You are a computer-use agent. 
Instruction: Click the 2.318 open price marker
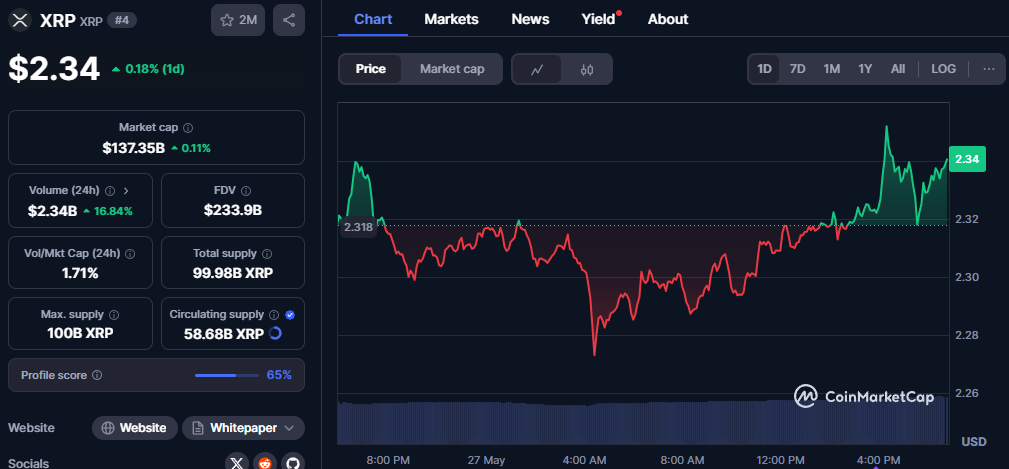(x=358, y=227)
